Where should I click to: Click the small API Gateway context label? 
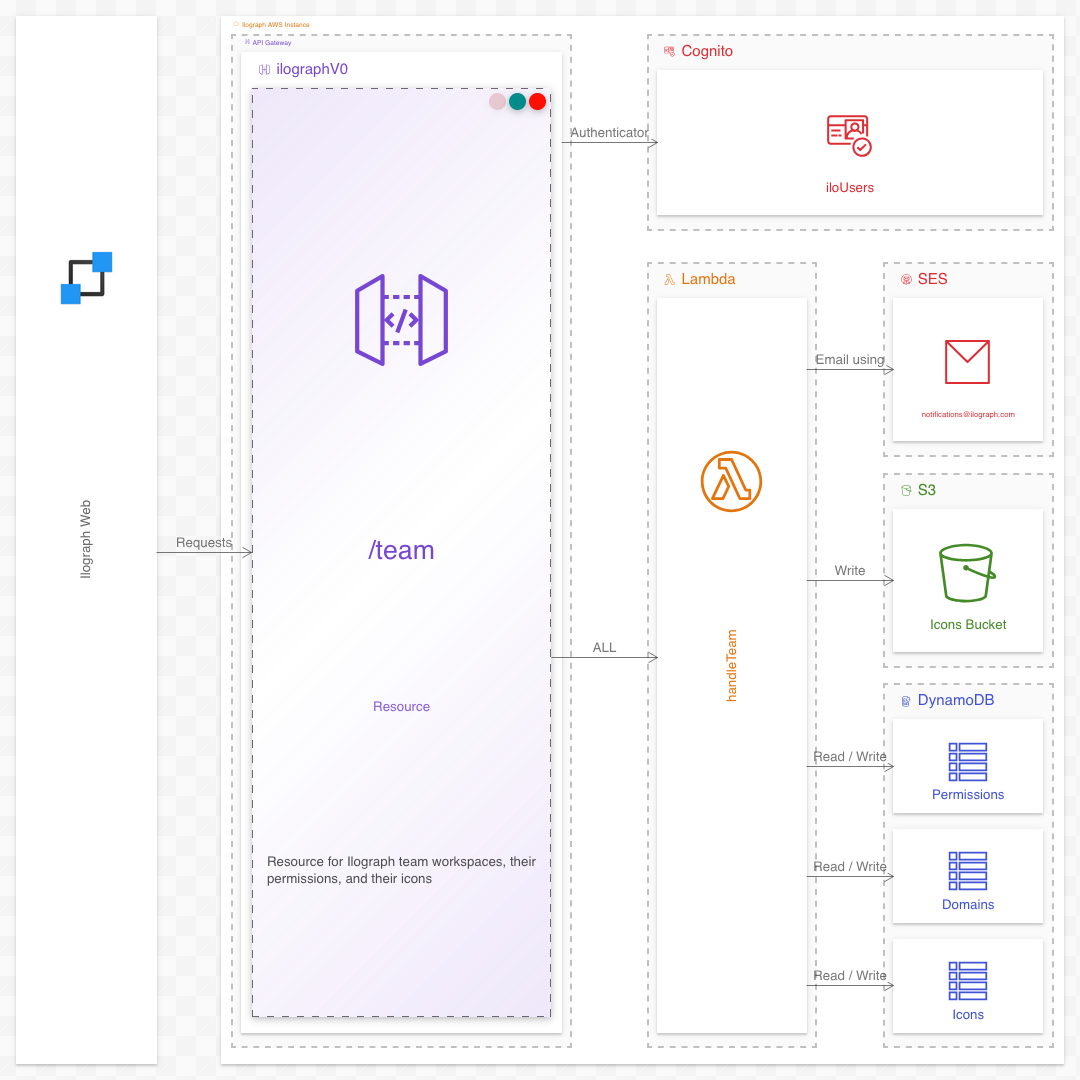pyautogui.click(x=271, y=43)
